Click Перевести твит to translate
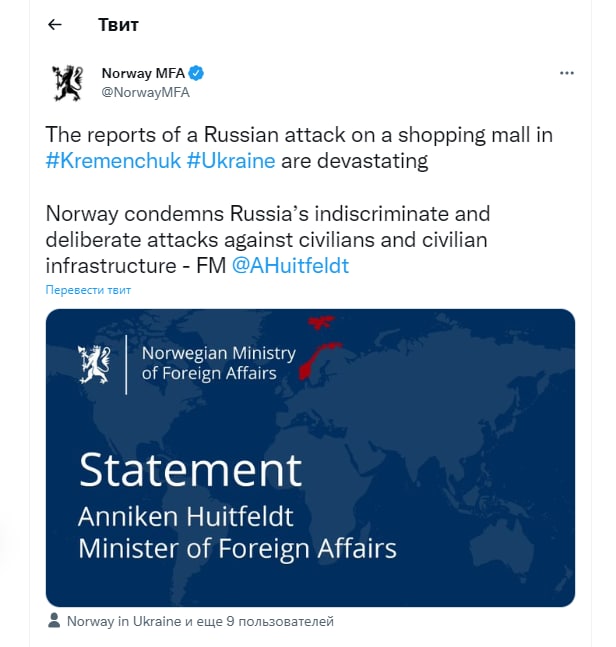 pos(88,290)
